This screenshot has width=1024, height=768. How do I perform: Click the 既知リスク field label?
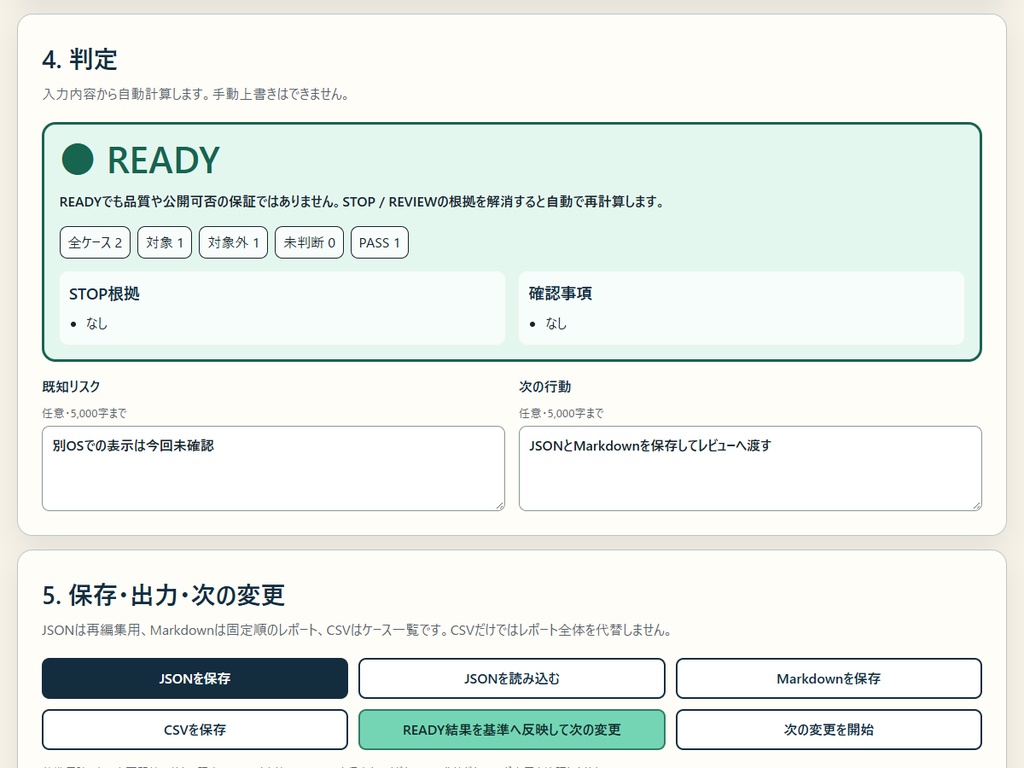click(x=71, y=387)
